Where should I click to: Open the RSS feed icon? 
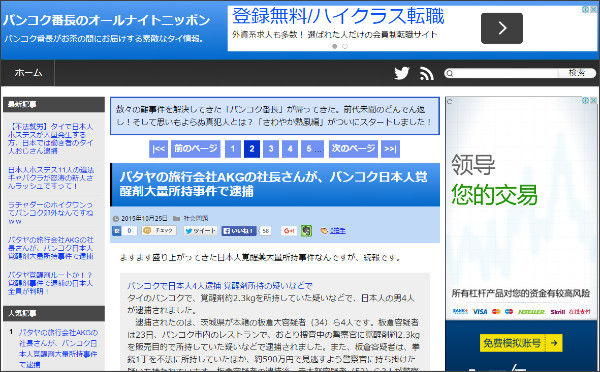427,73
